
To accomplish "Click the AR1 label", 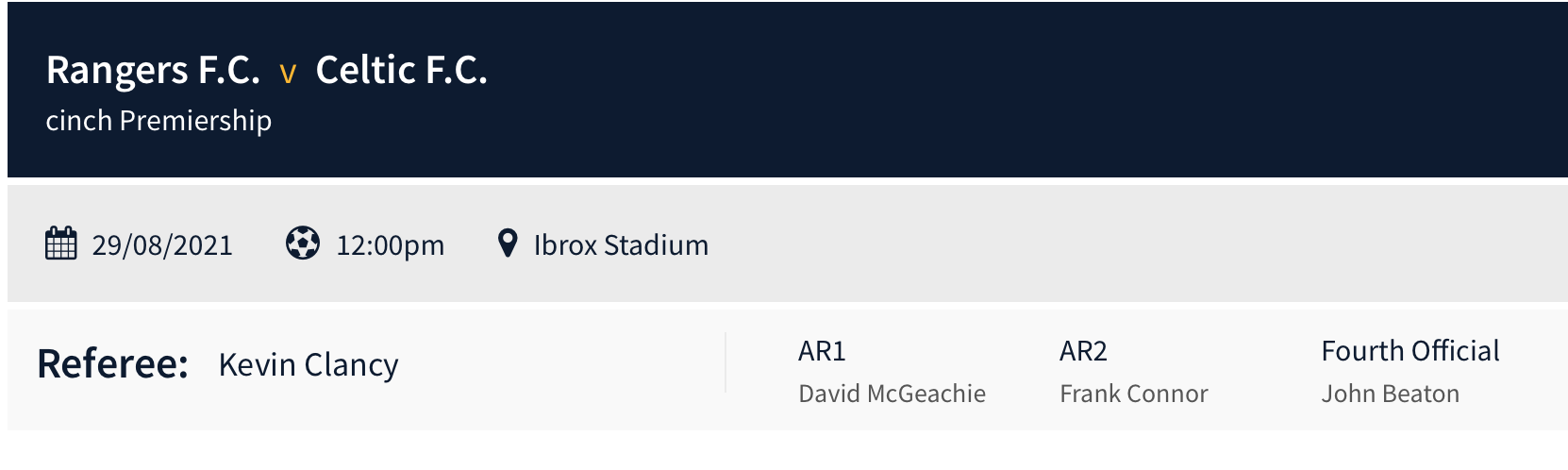I will coord(822,351).
